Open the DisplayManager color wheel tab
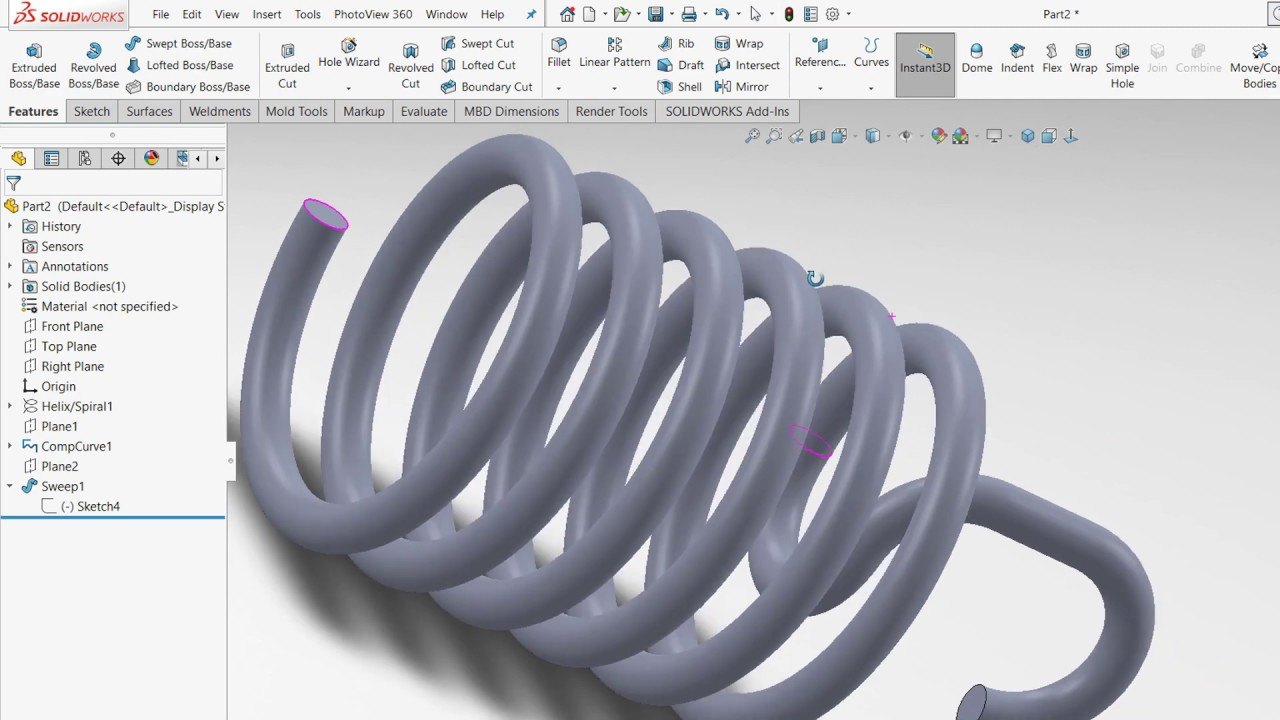Viewport: 1280px width, 720px height. (151, 158)
